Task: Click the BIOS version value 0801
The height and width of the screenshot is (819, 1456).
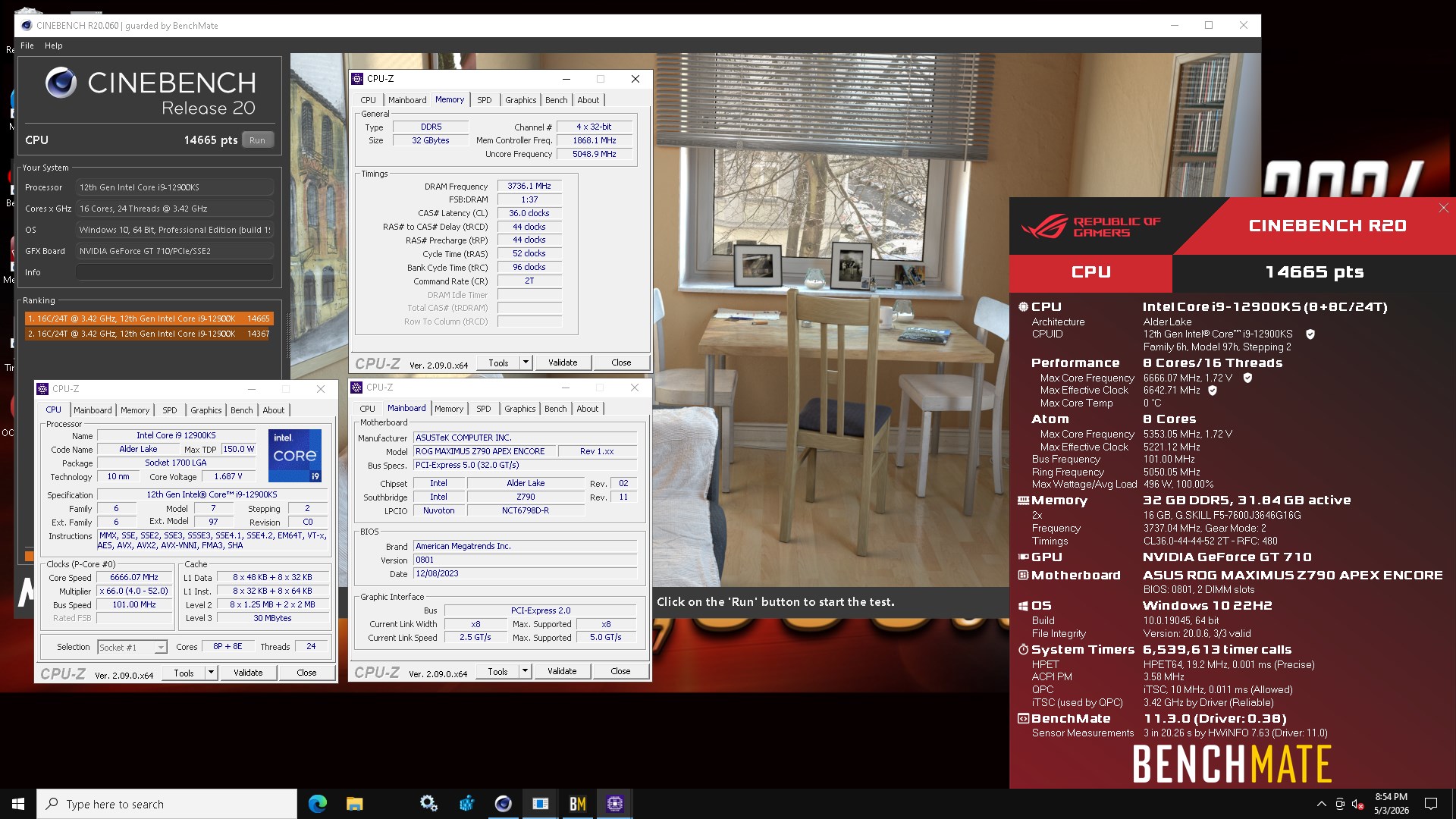Action: [x=525, y=560]
